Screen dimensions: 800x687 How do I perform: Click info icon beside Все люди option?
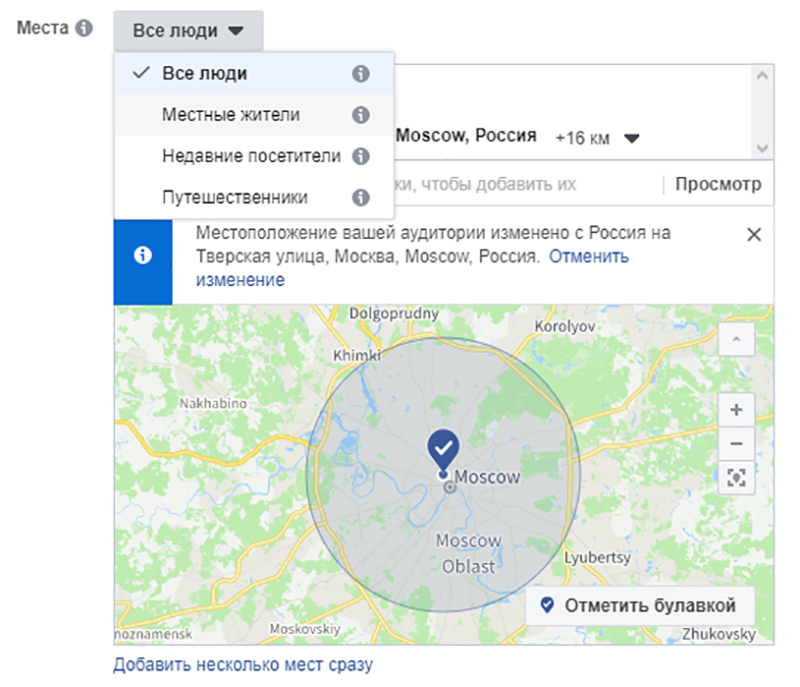coord(361,73)
